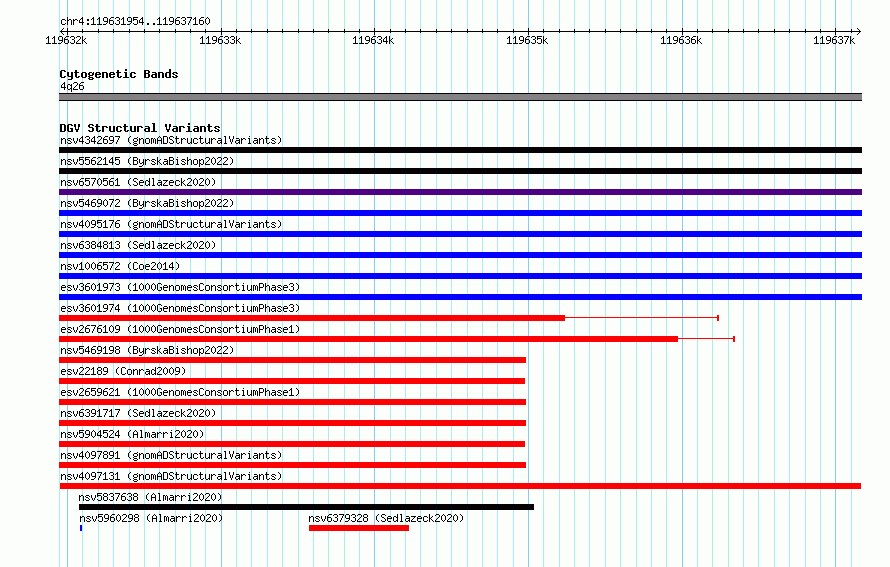The image size is (890, 567).
Task: Click the 4q26 band label
Action: [x=72, y=86]
